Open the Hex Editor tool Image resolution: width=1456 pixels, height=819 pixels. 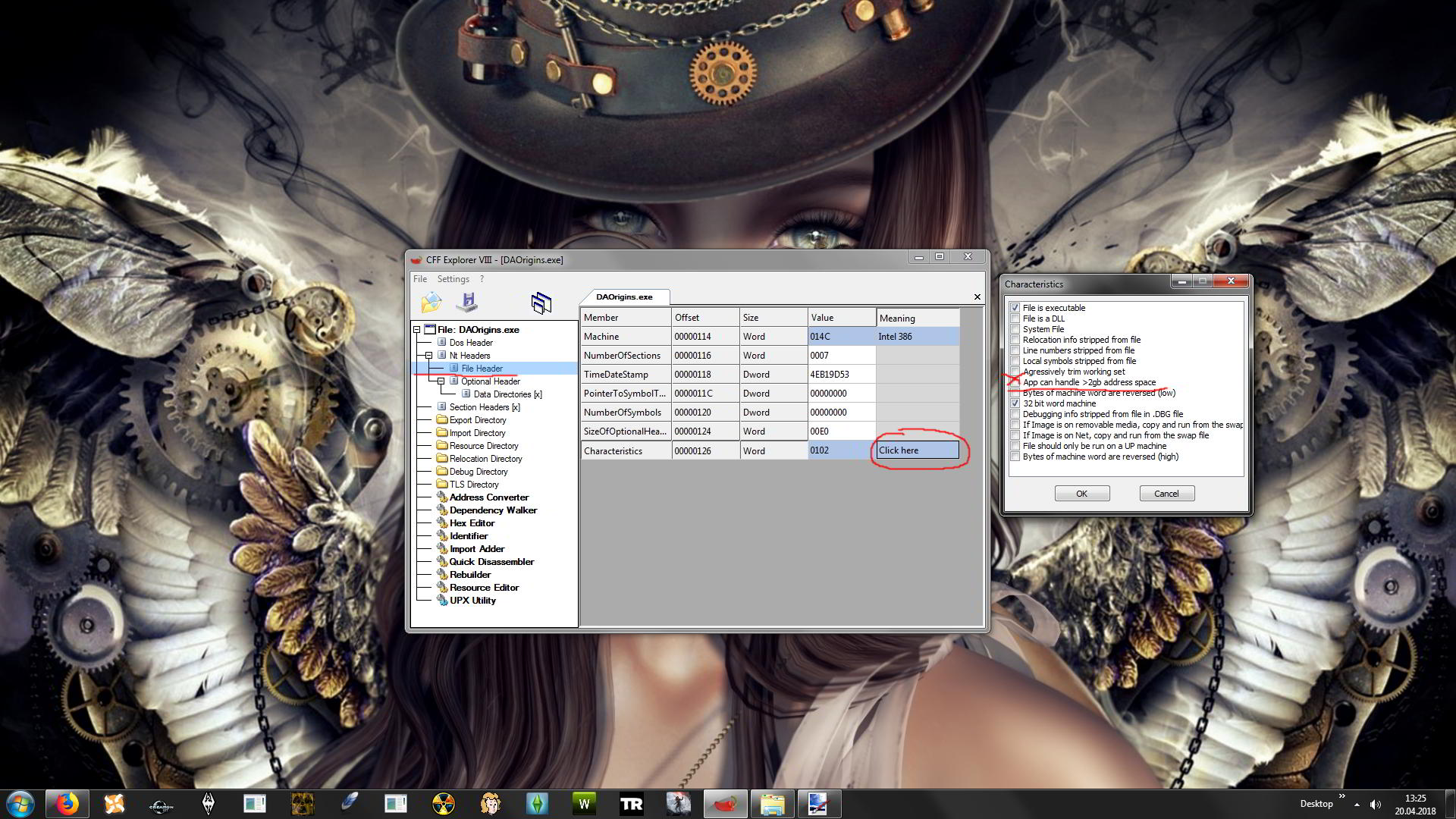point(471,523)
